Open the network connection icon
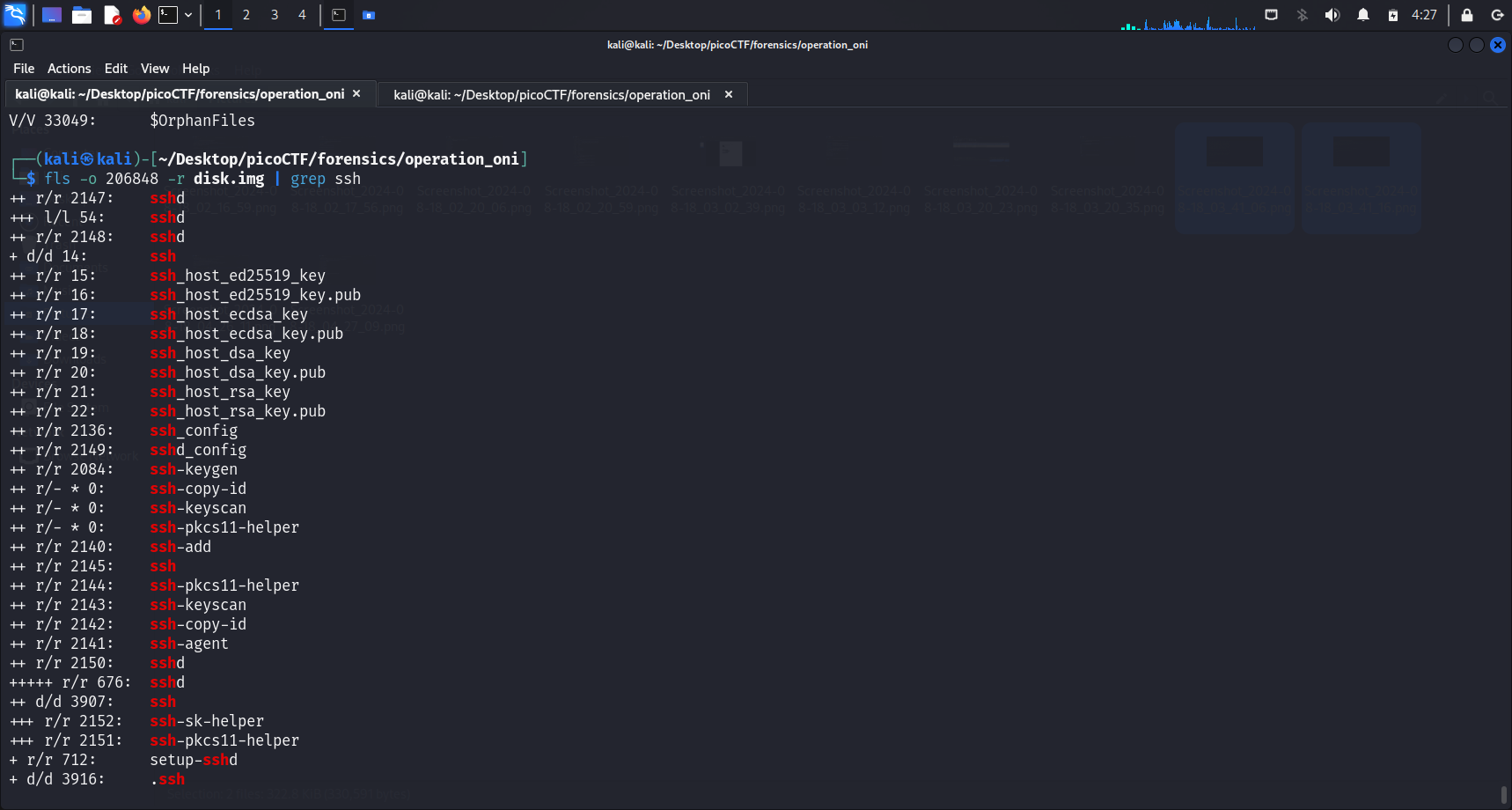The image size is (1512, 810). (1272, 15)
